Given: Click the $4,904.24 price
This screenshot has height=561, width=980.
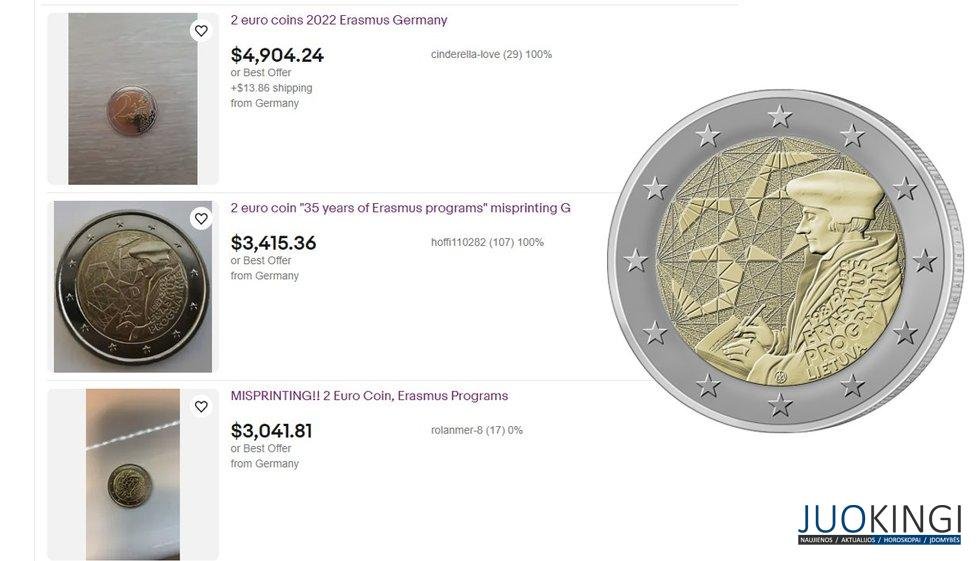Looking at the screenshot, I should pyautogui.click(x=277, y=55).
